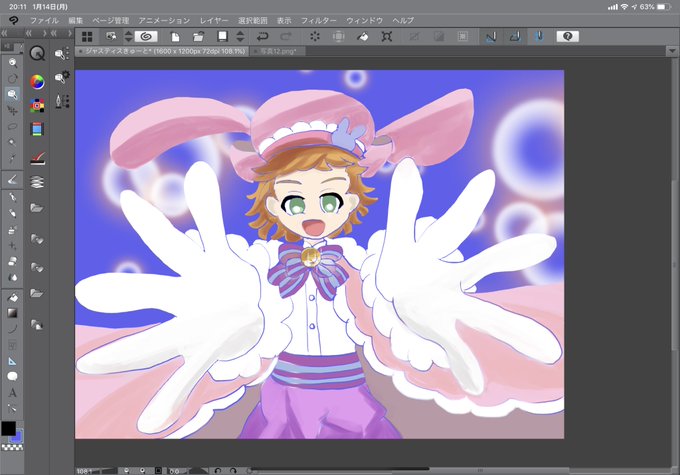680x475 pixels.
Task: Select the Ruler triangle tool
Action: point(13,361)
